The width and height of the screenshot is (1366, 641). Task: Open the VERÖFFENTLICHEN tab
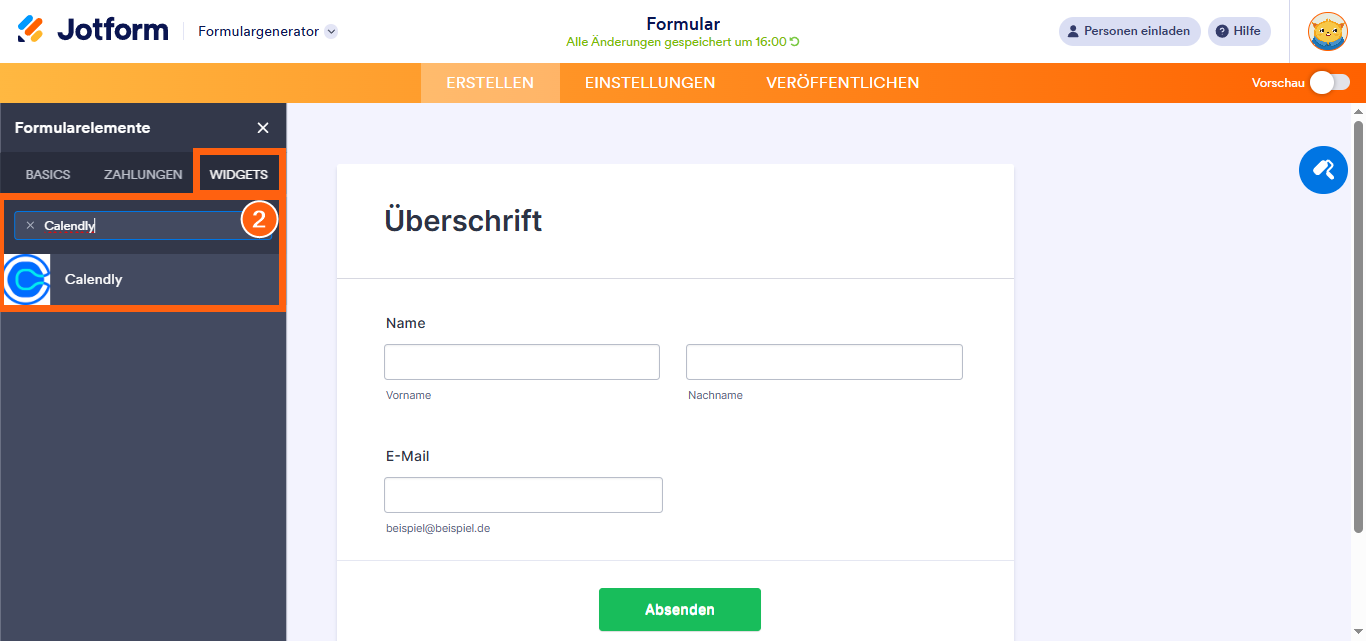pyautogui.click(x=842, y=83)
